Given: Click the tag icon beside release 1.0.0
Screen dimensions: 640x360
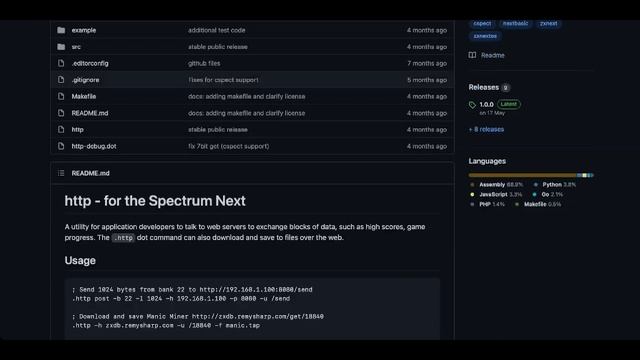Looking at the screenshot, I should [x=472, y=105].
